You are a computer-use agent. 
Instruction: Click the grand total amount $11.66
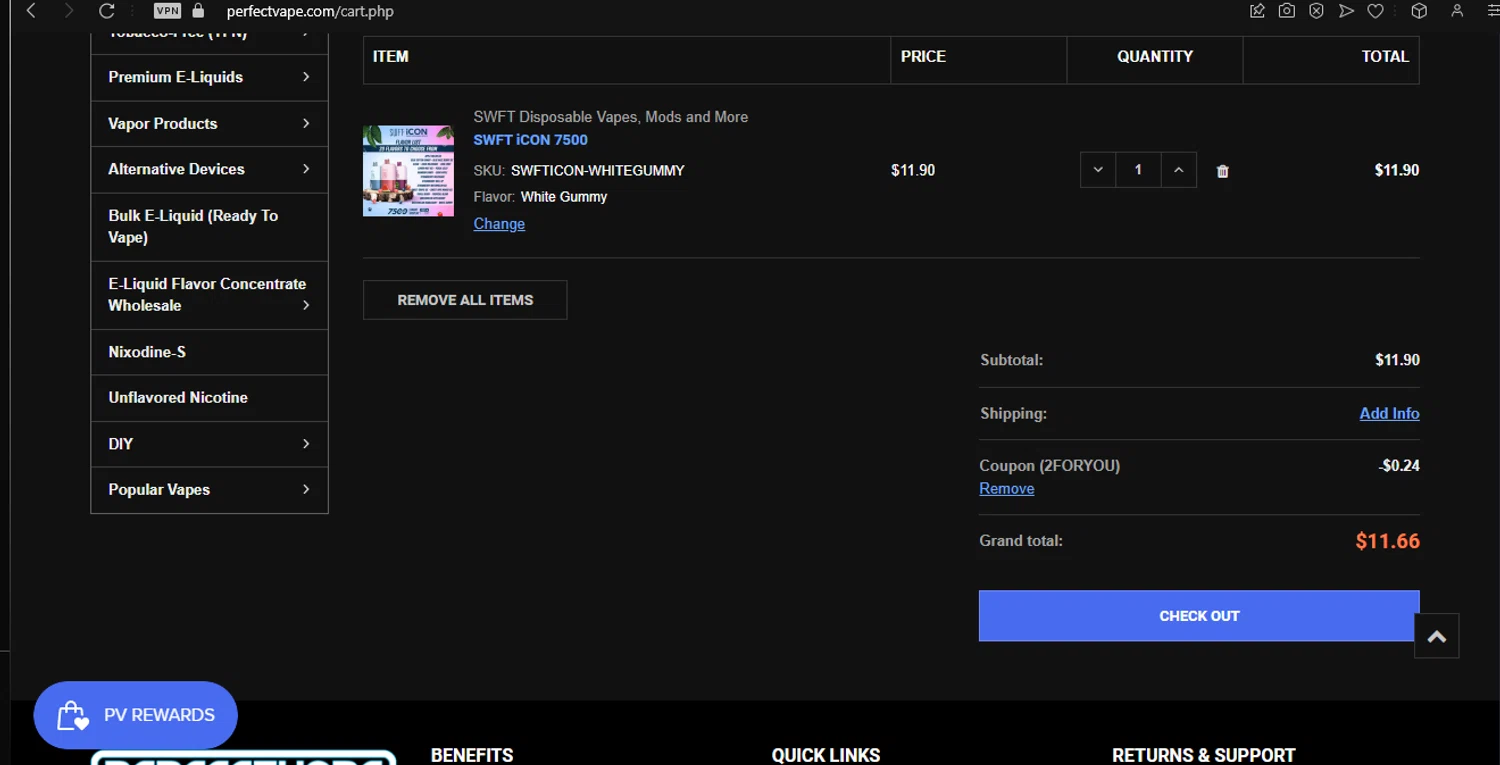[x=1388, y=541]
